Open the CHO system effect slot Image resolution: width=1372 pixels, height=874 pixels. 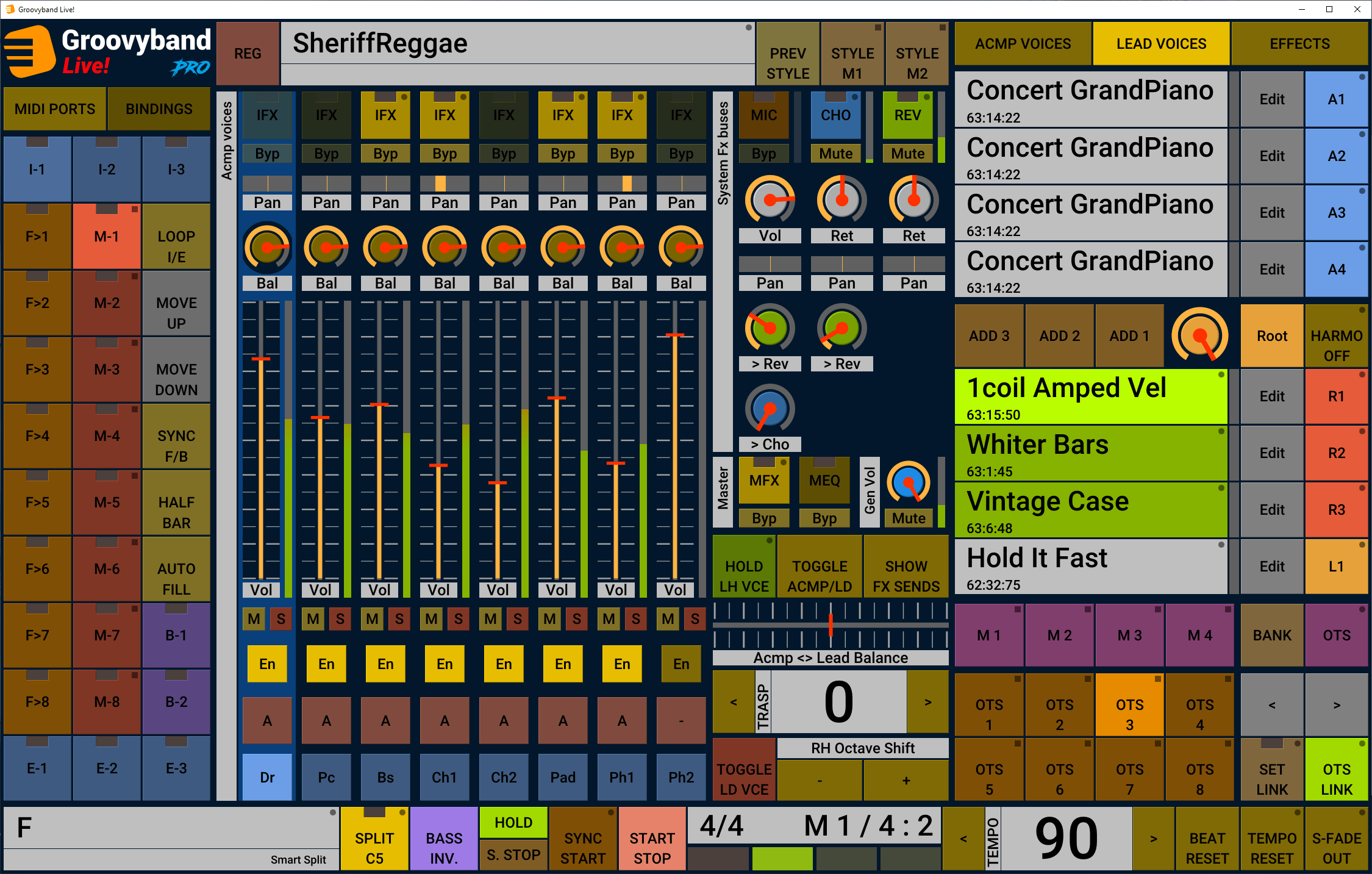[x=835, y=115]
